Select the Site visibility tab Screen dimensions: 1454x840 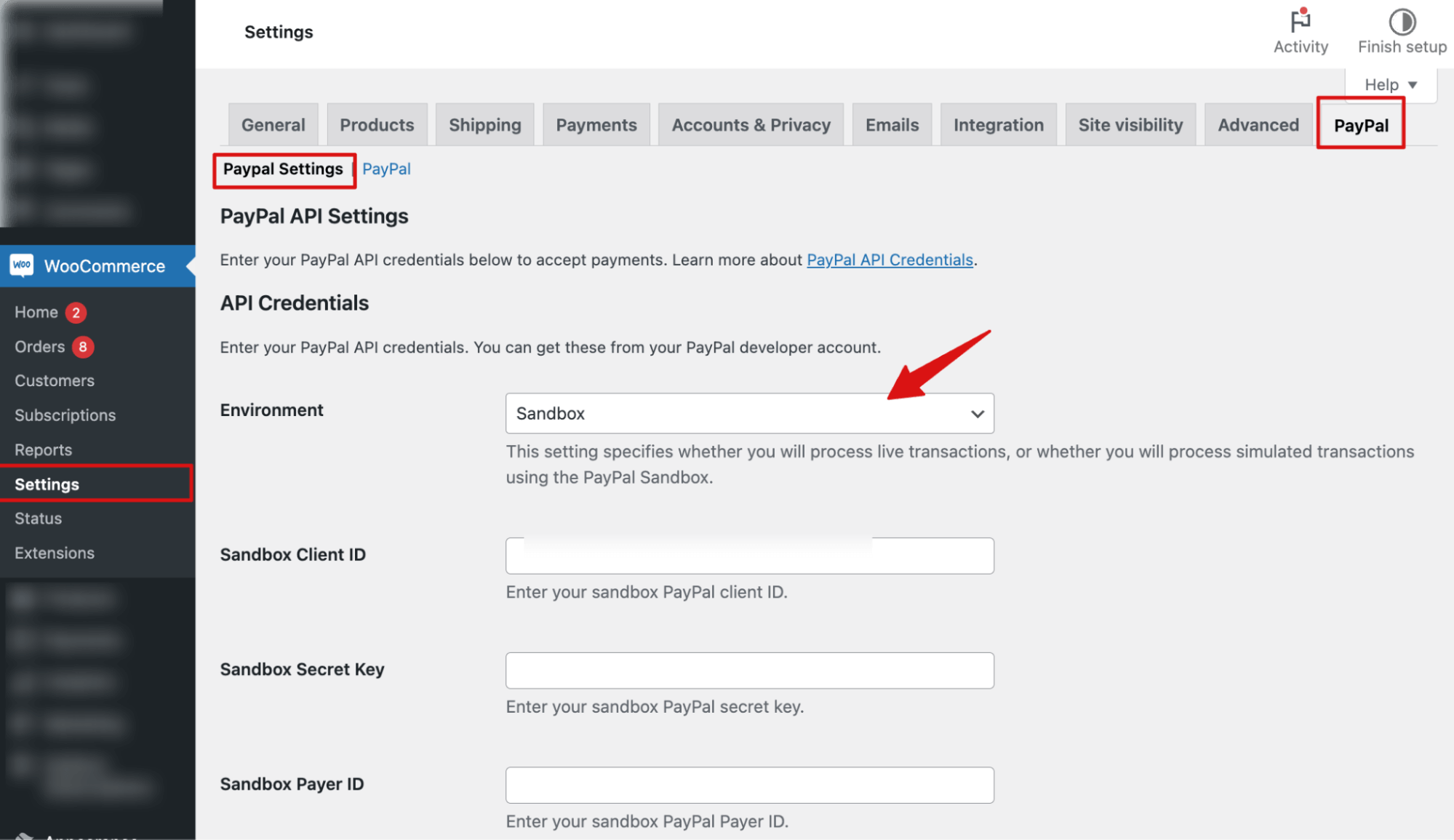(x=1130, y=125)
